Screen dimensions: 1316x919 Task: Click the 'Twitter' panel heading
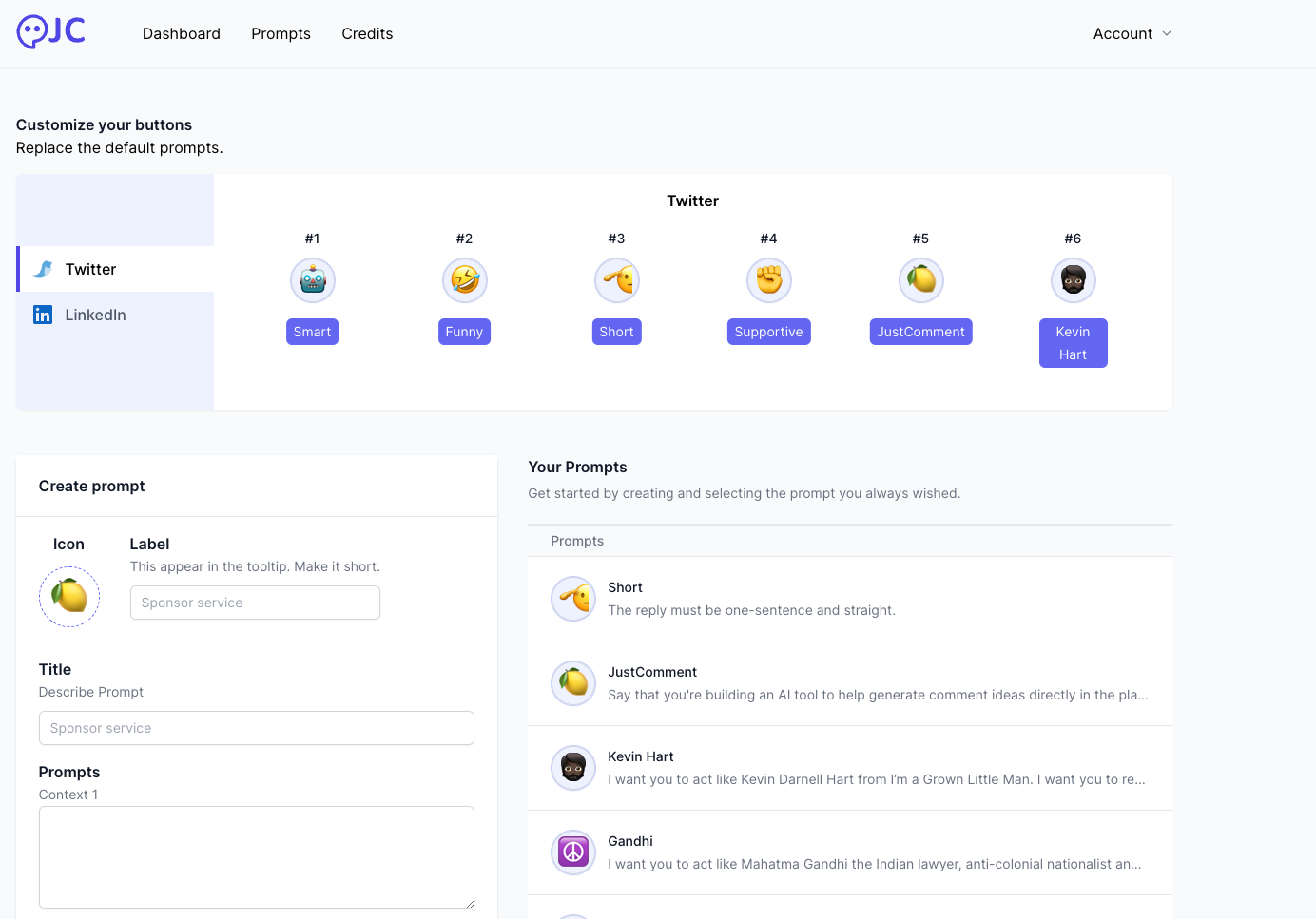[692, 201]
